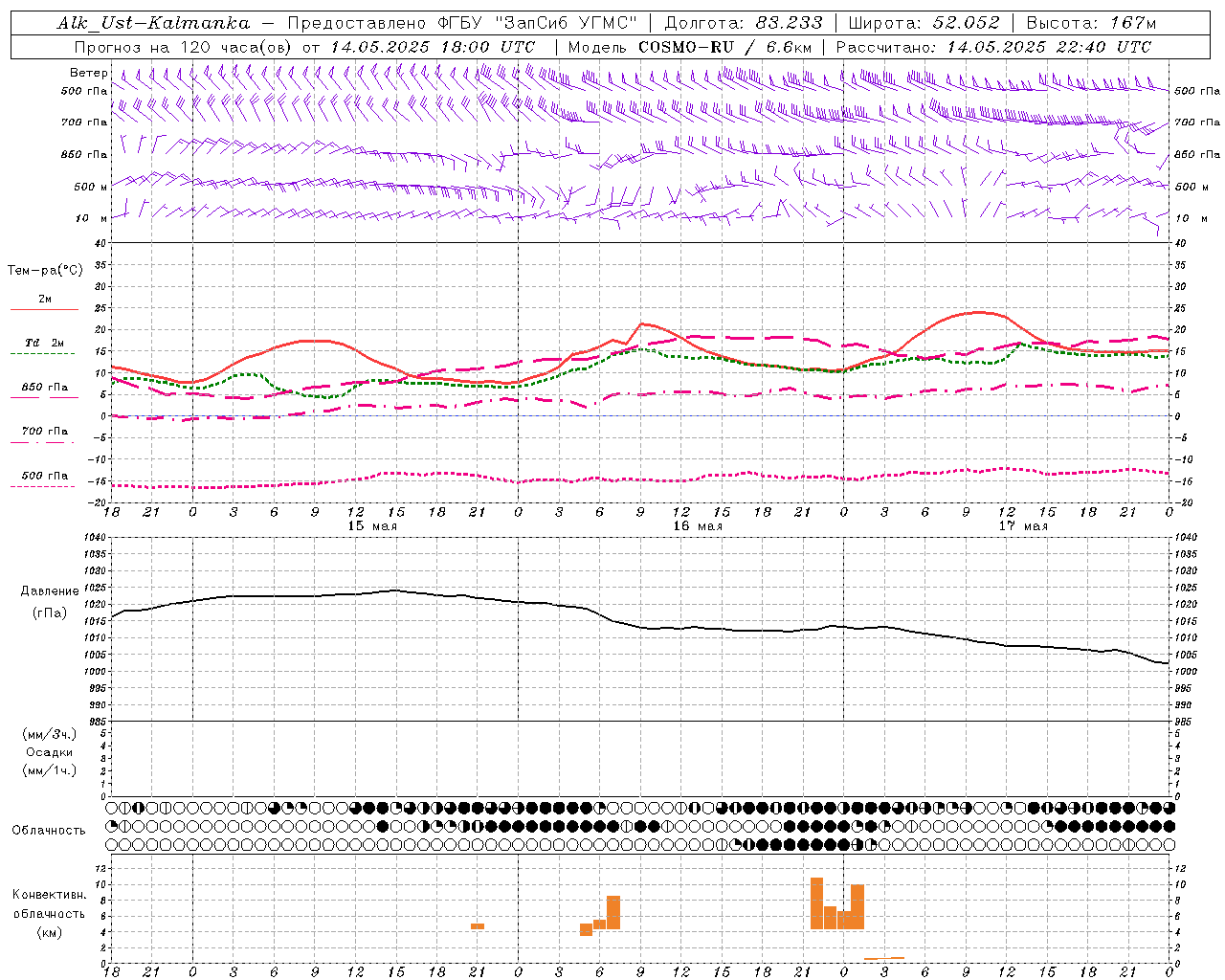Click the 'Ветер' wind panel label
This screenshot has width=1225, height=980.
tap(88, 73)
